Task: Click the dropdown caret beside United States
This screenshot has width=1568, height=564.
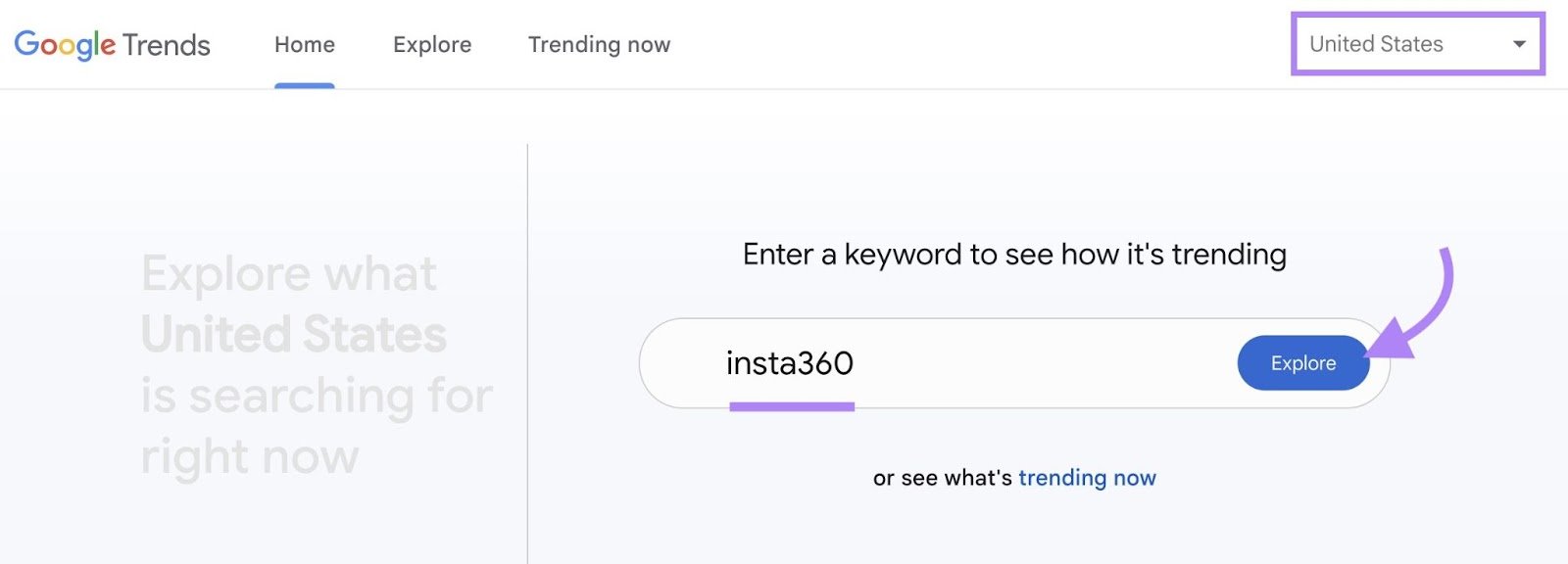Action: click(1519, 44)
